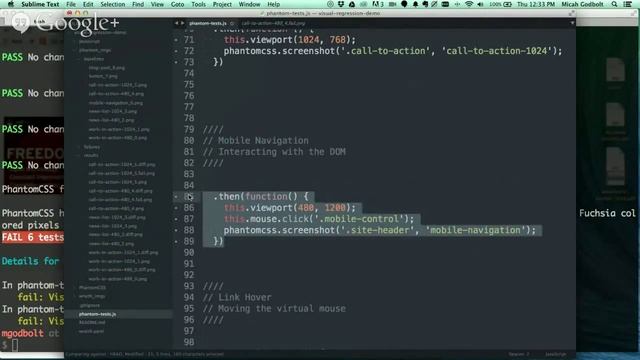
Task: Switch to the call-to-action fail.png tab
Action: [273, 23]
